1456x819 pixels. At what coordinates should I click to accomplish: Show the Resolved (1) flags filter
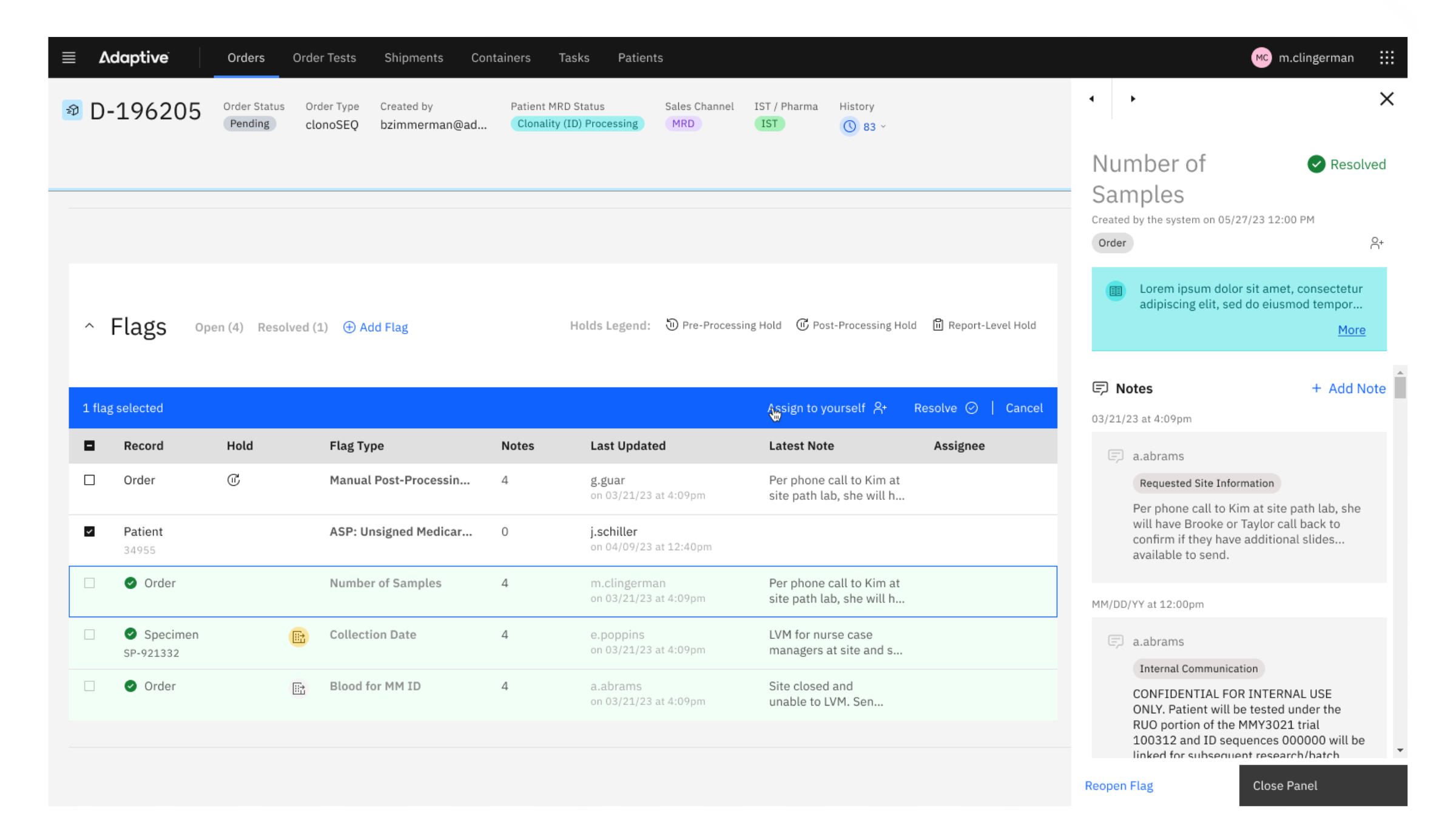pyautogui.click(x=292, y=327)
